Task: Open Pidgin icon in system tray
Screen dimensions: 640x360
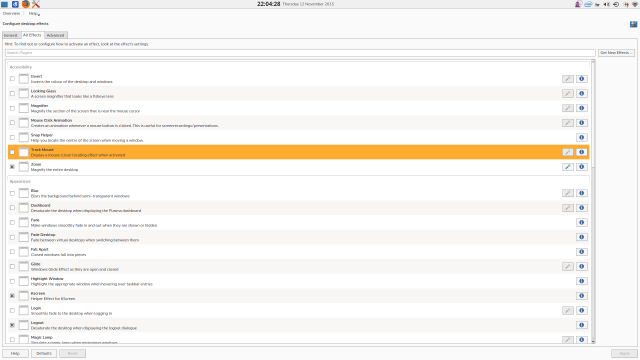Action: [x=578, y=4]
